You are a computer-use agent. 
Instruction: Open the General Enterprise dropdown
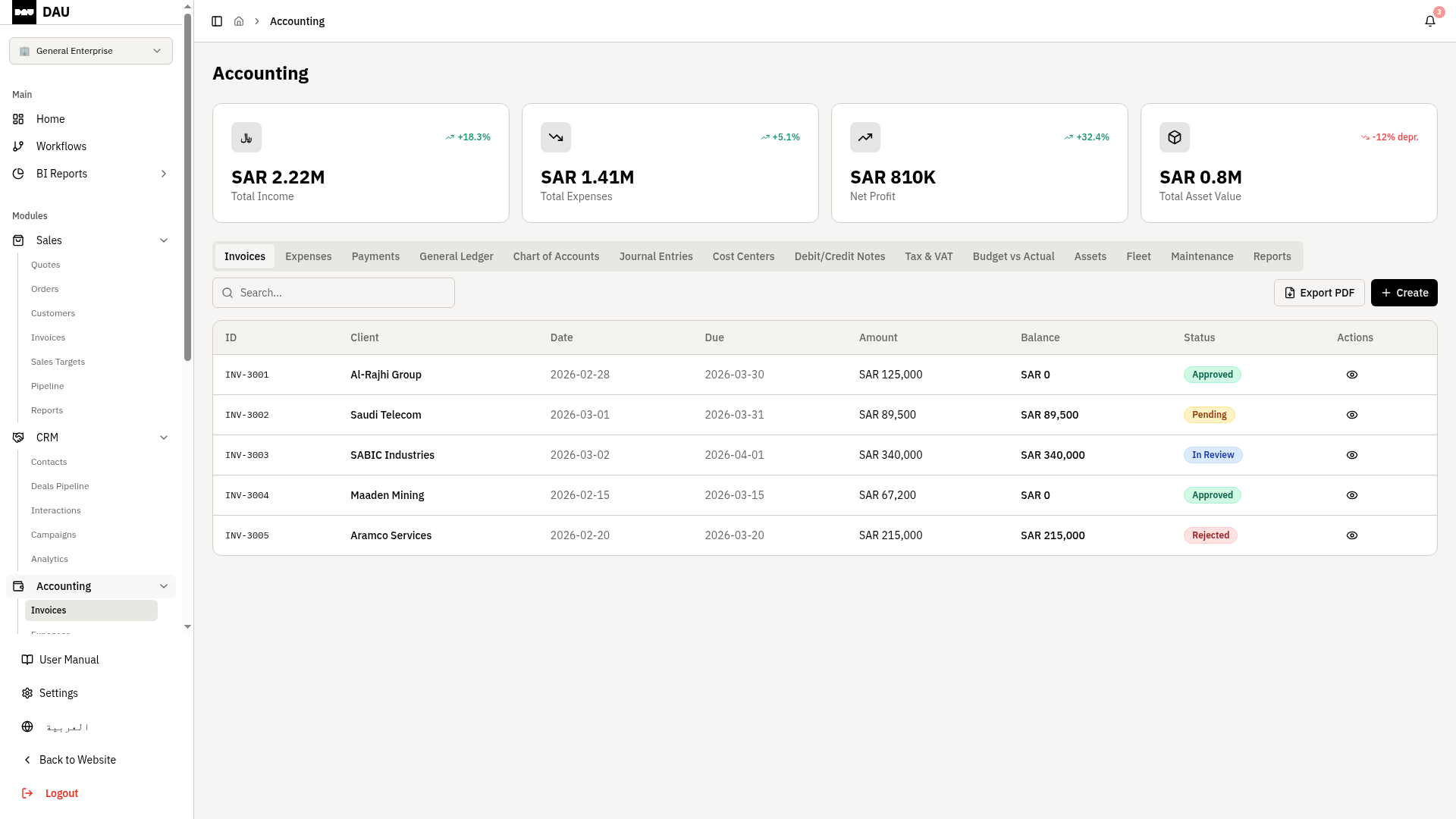(91, 51)
